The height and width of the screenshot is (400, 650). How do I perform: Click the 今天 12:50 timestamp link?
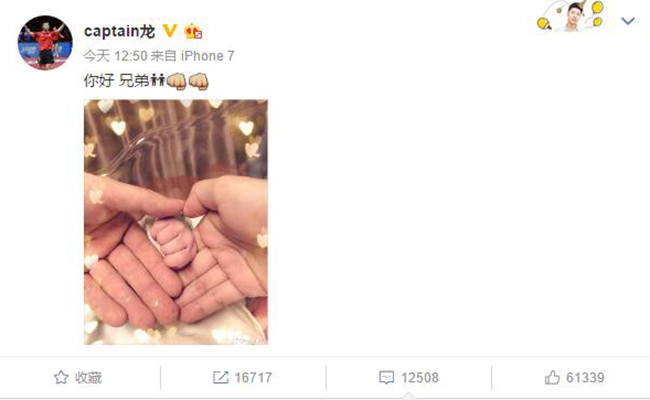coord(115,56)
